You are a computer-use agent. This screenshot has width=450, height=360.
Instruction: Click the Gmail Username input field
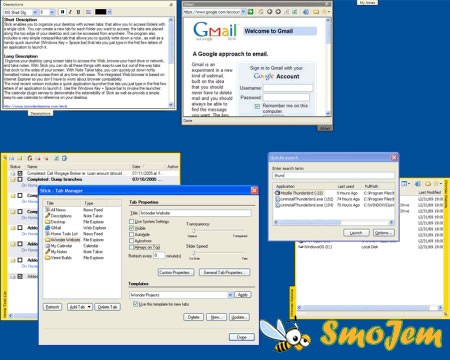(x=288, y=88)
